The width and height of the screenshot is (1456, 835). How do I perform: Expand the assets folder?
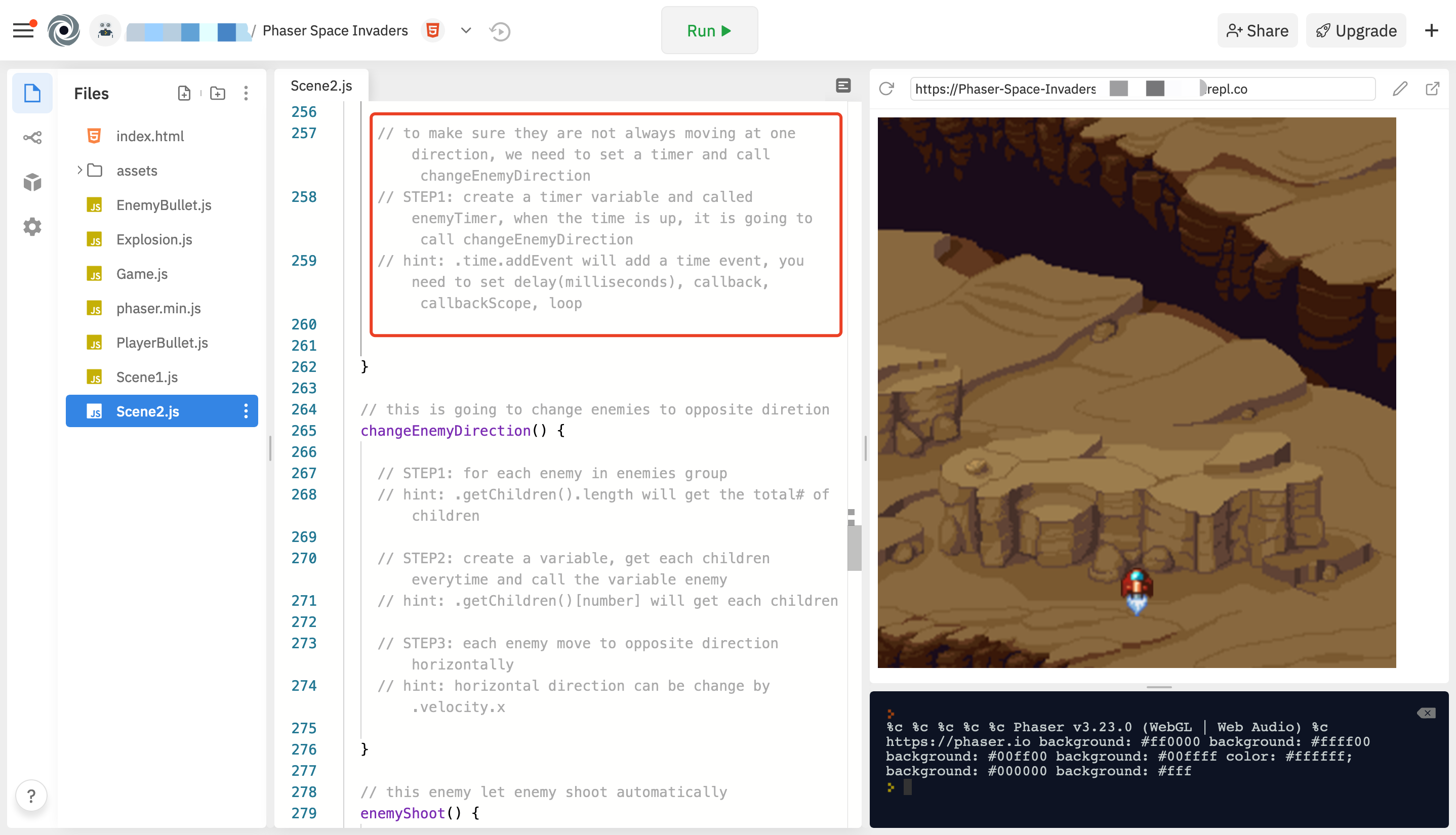79,171
